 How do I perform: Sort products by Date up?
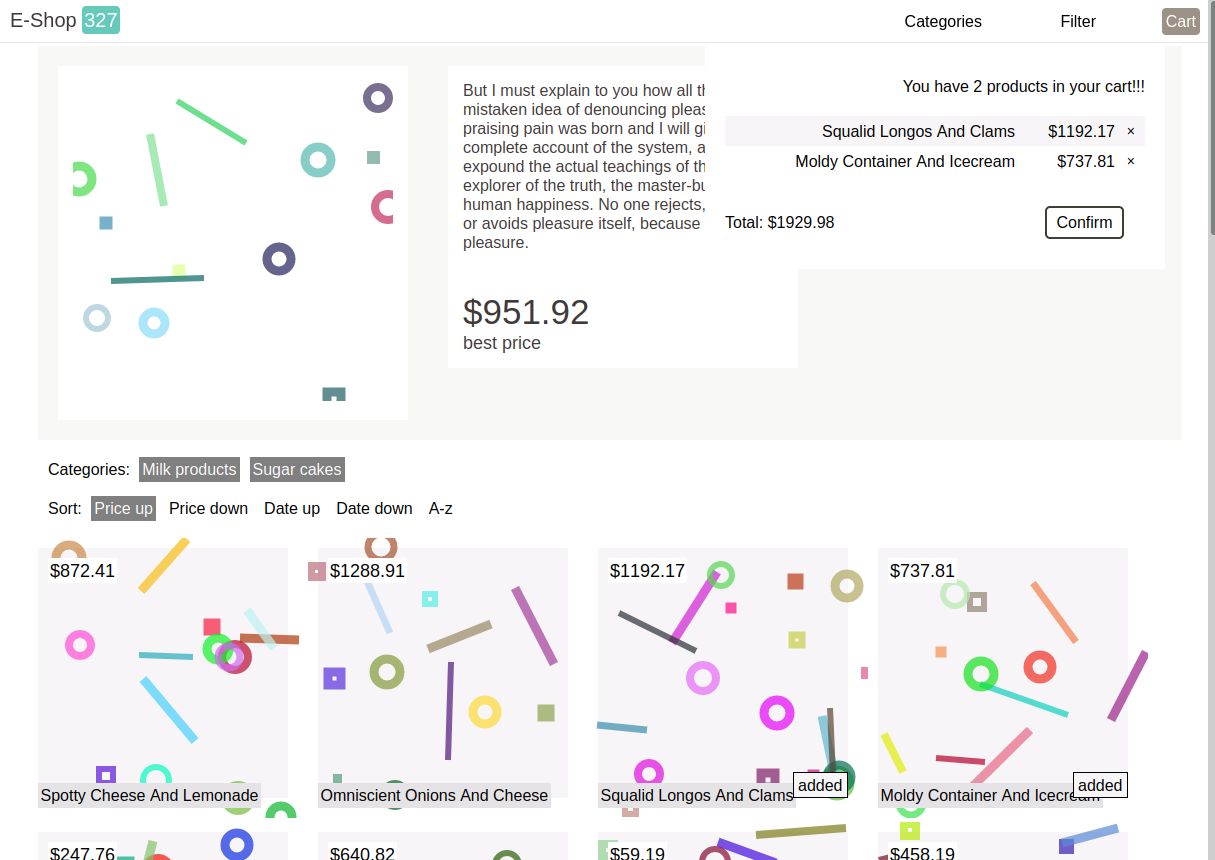(x=292, y=508)
